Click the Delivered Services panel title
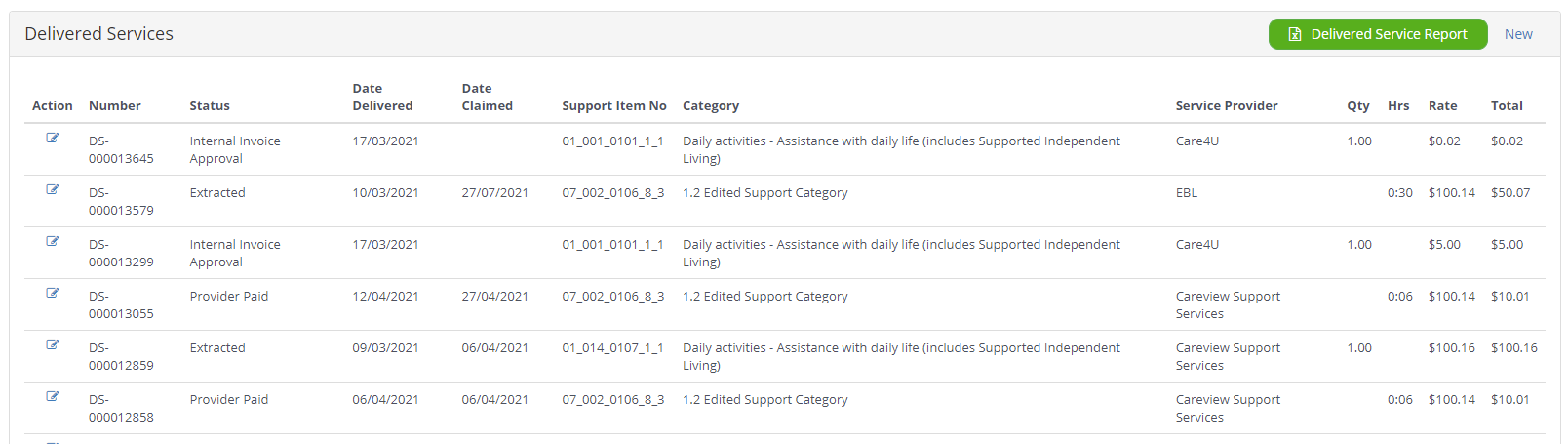Screen dimensions: 1568x444 point(98,34)
